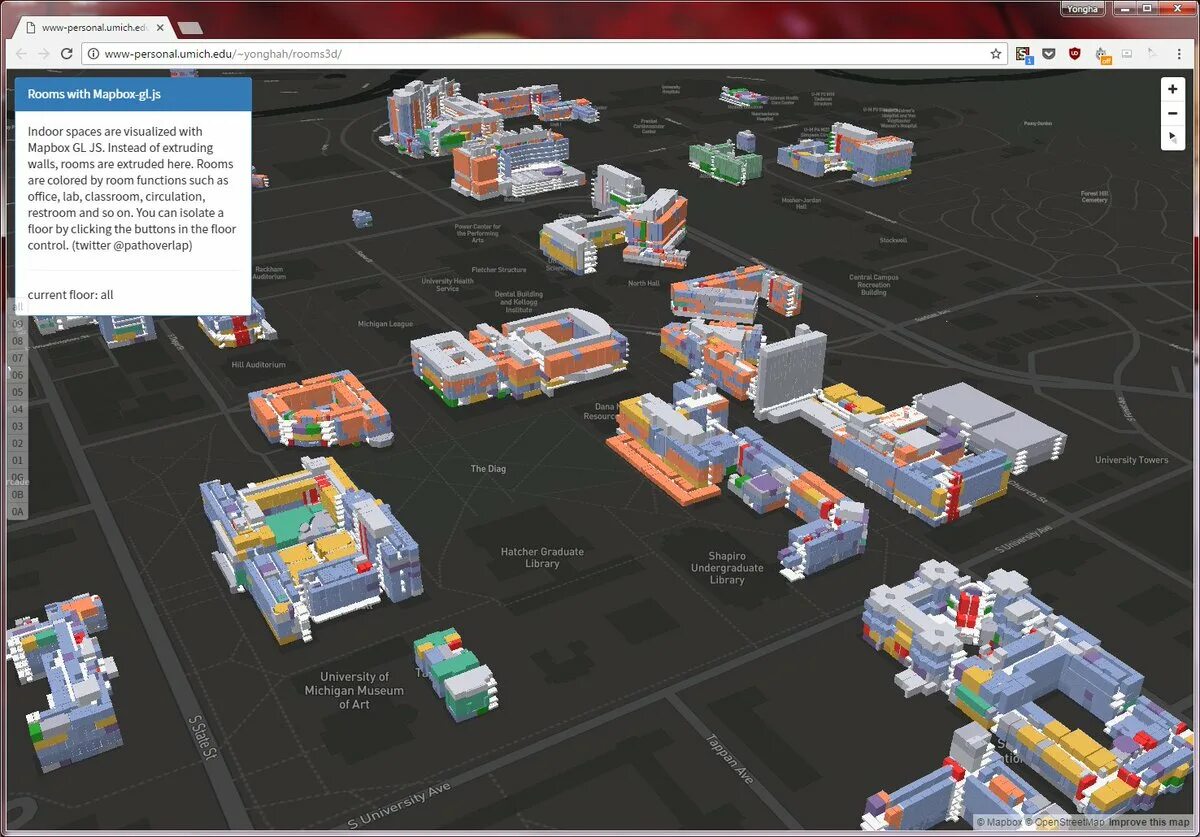Open the Pocket extension icon
This screenshot has width=1200, height=837.
[1049, 54]
